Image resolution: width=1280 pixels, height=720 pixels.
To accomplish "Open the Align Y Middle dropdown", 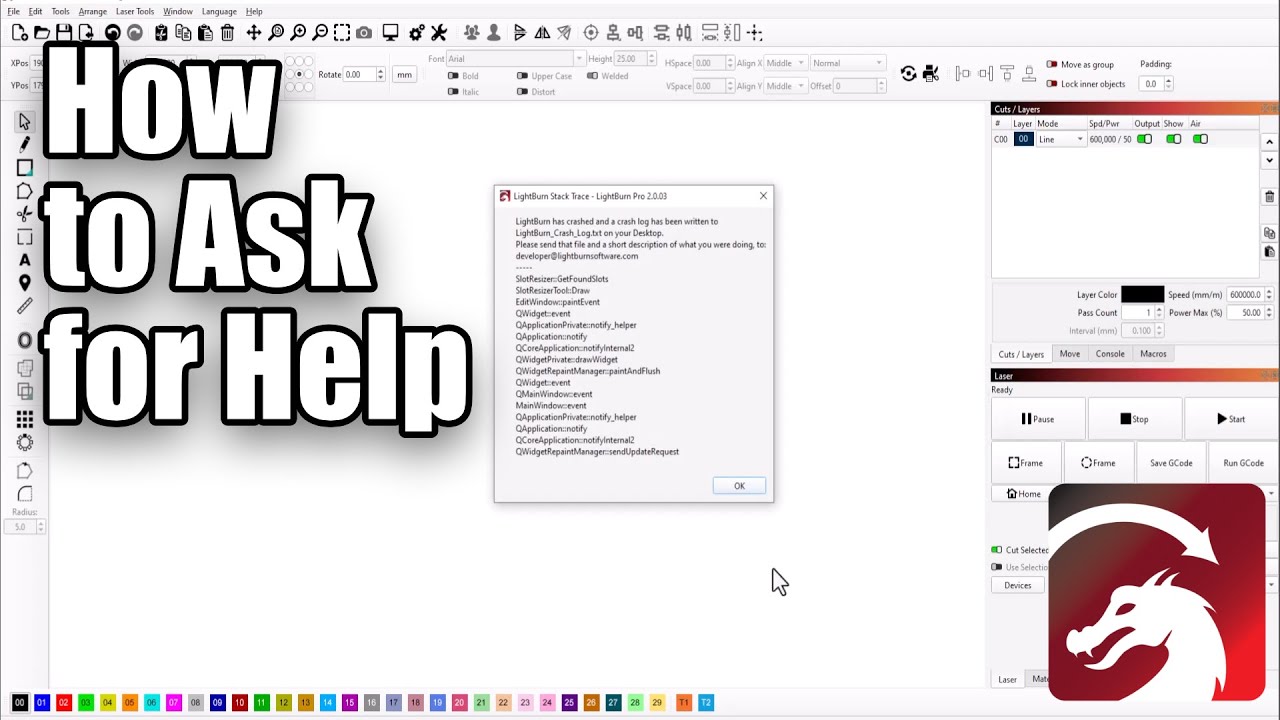I will coord(785,86).
